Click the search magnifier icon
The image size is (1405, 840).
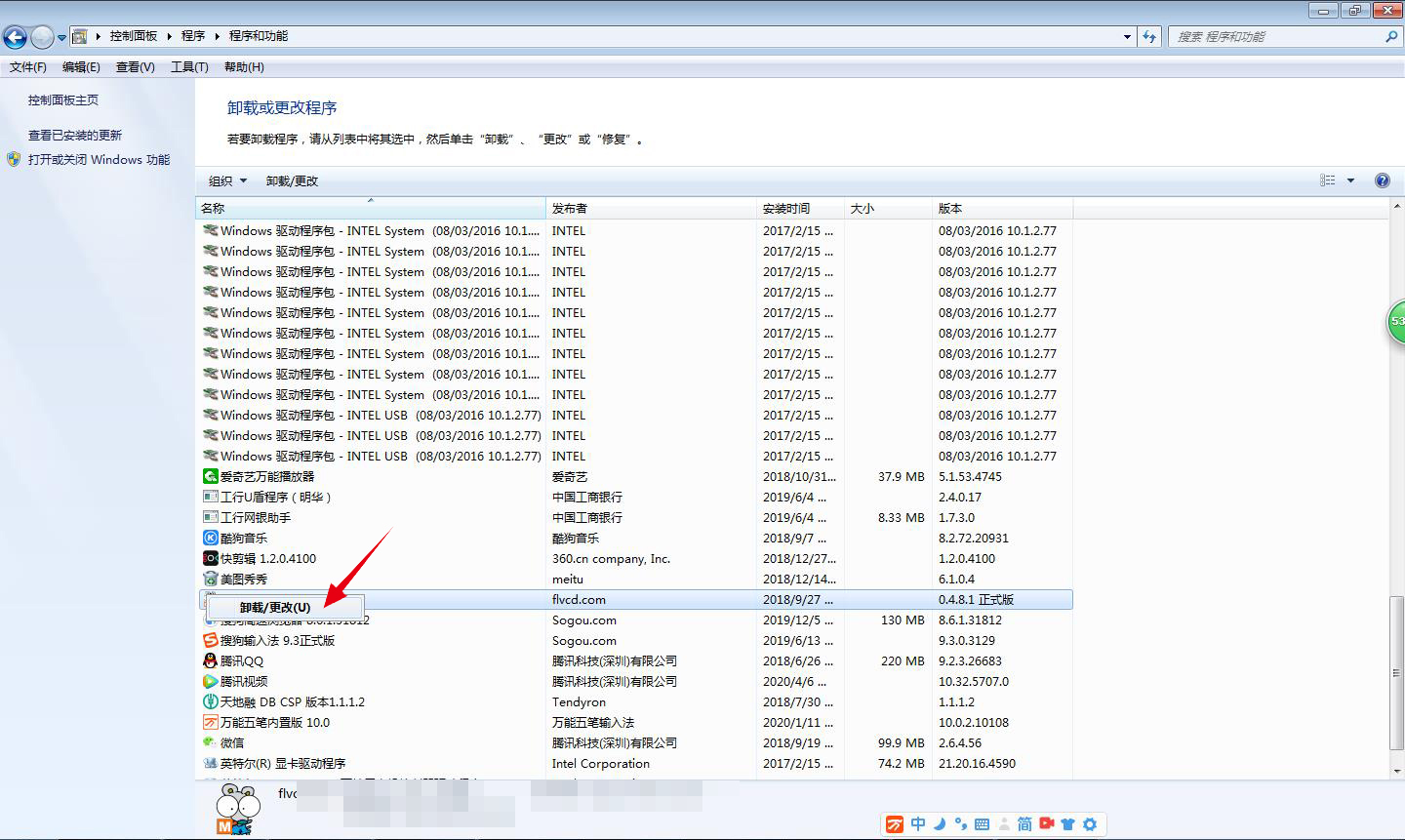1391,36
